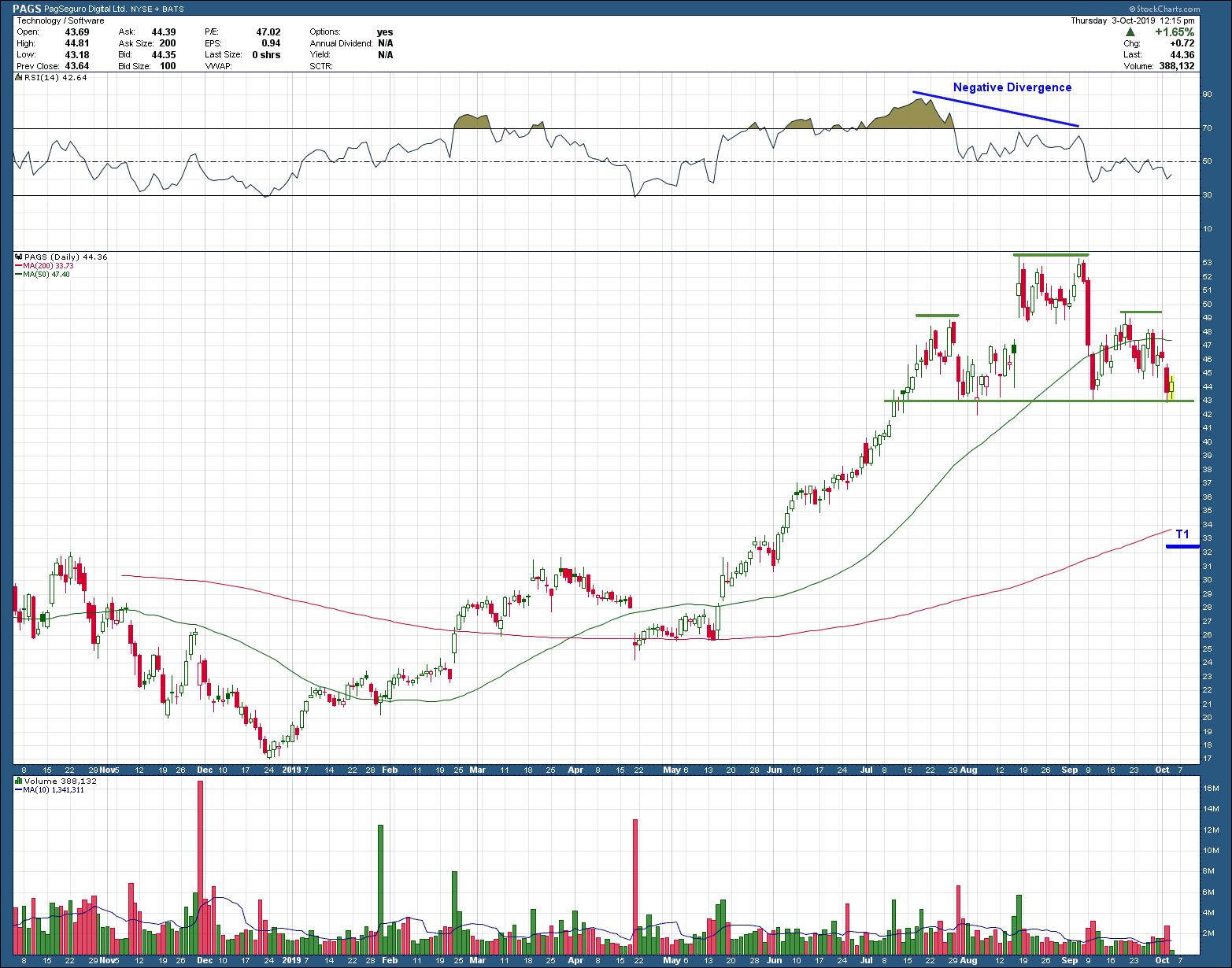Click the green up-triangle change indicator
This screenshot has width=1232, height=968.
click(1130, 32)
